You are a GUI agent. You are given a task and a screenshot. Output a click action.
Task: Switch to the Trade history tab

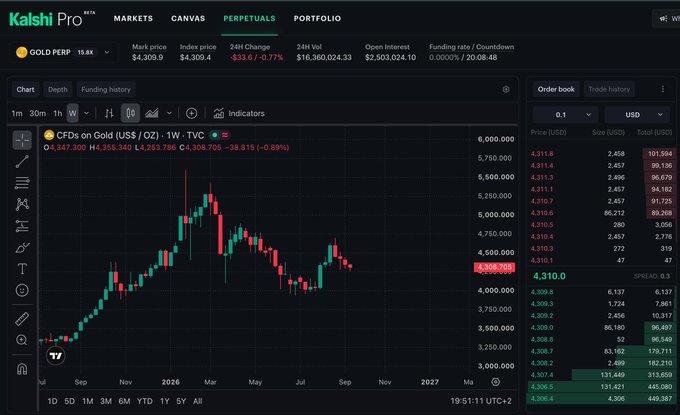[x=609, y=89]
